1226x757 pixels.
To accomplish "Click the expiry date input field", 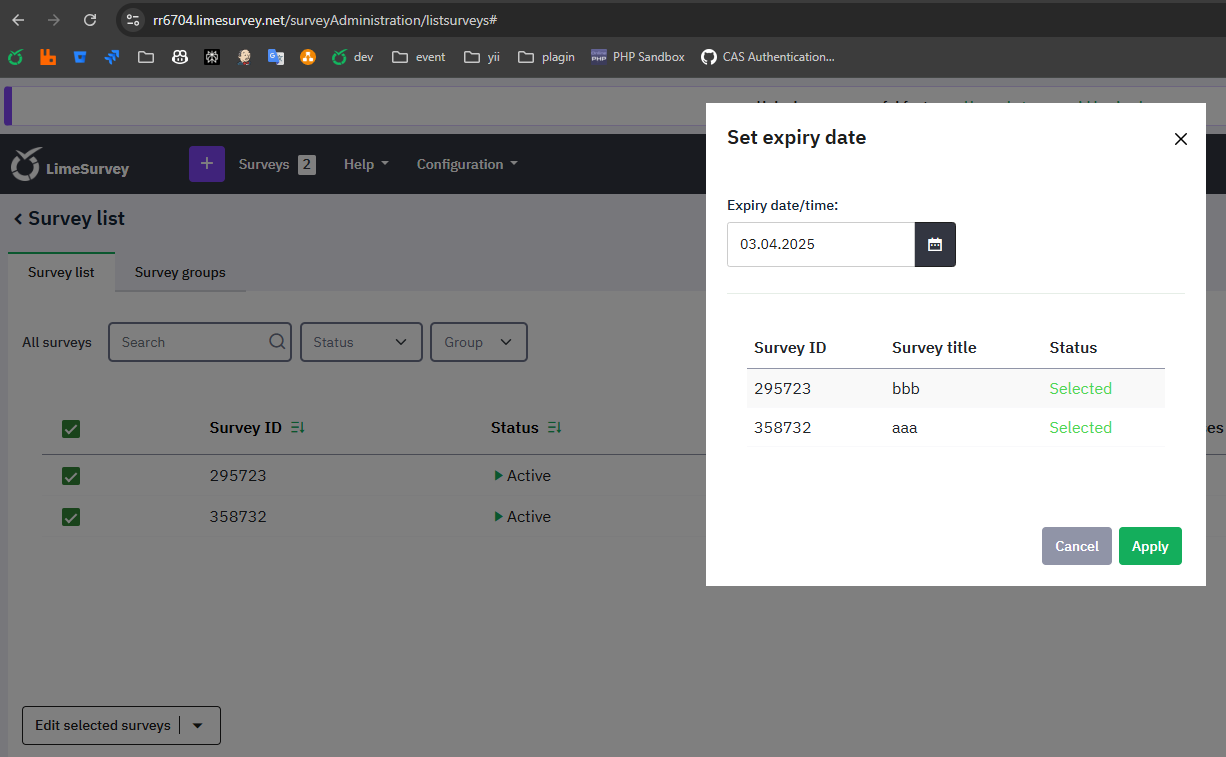I will [820, 244].
